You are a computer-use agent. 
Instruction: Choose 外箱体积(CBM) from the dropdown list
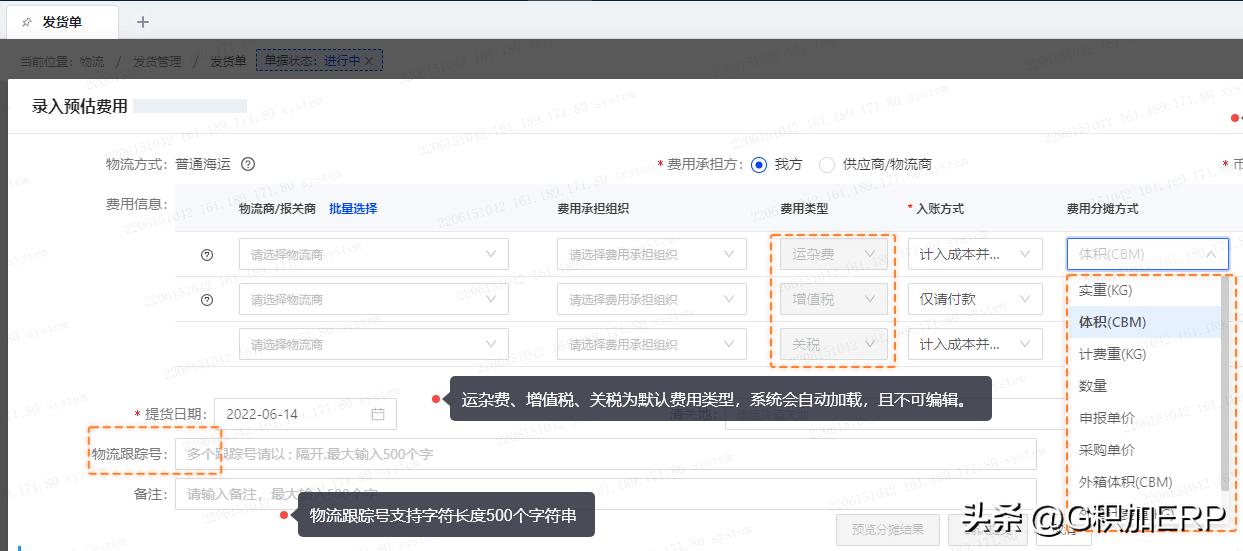(1144, 482)
